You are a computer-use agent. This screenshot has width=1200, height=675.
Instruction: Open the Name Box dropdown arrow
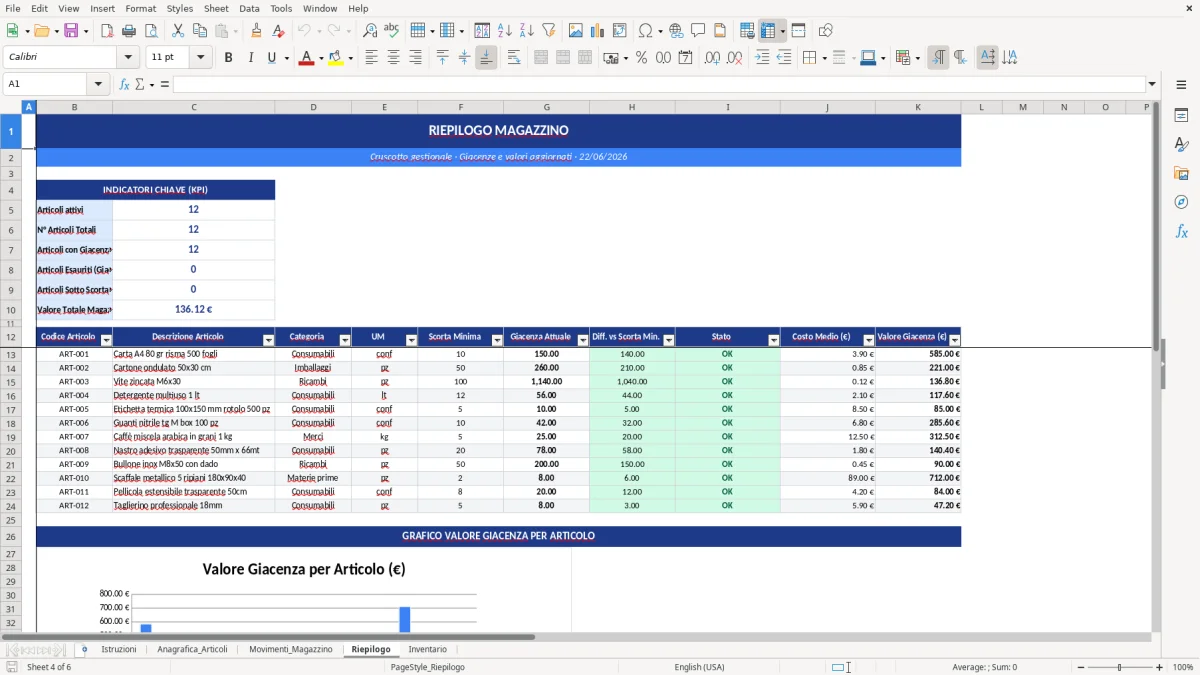[98, 84]
